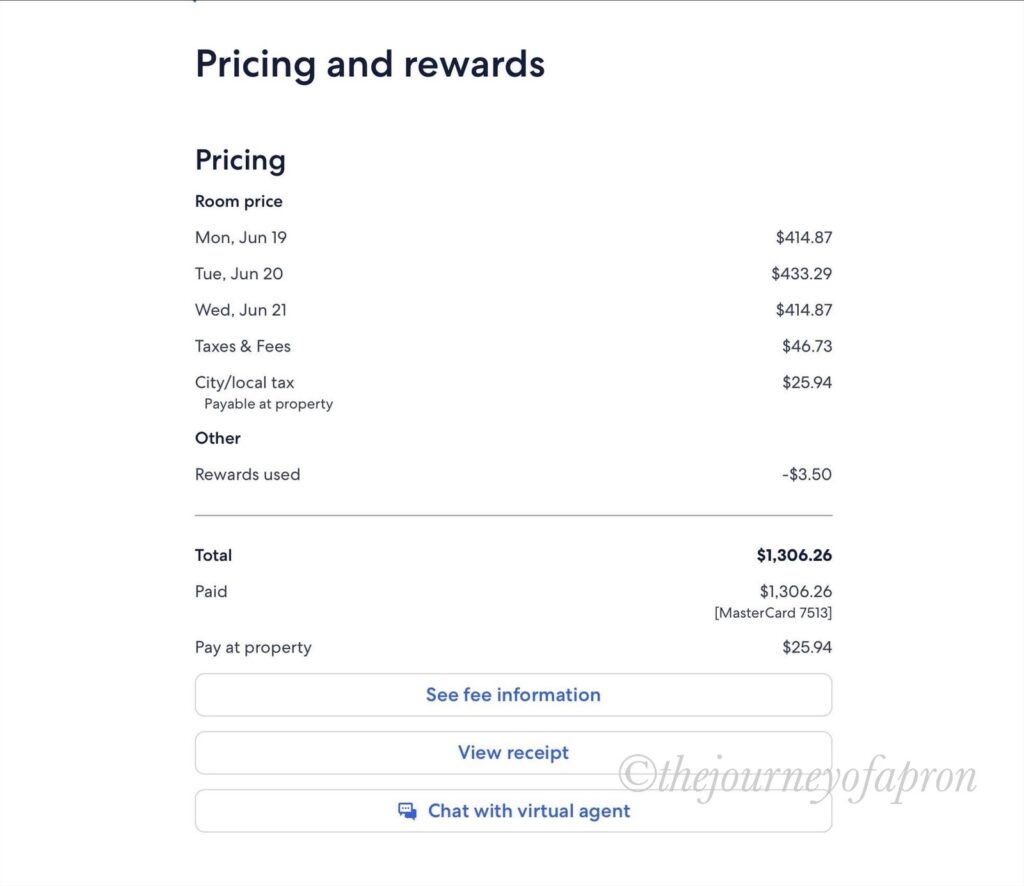Screen dimensions: 1024x886
Task: Select the Pricing and rewards heading
Action: tap(370, 65)
